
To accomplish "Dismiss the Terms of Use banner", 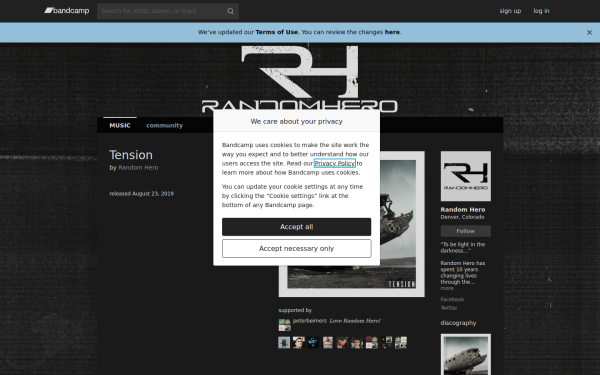I will pos(589,33).
